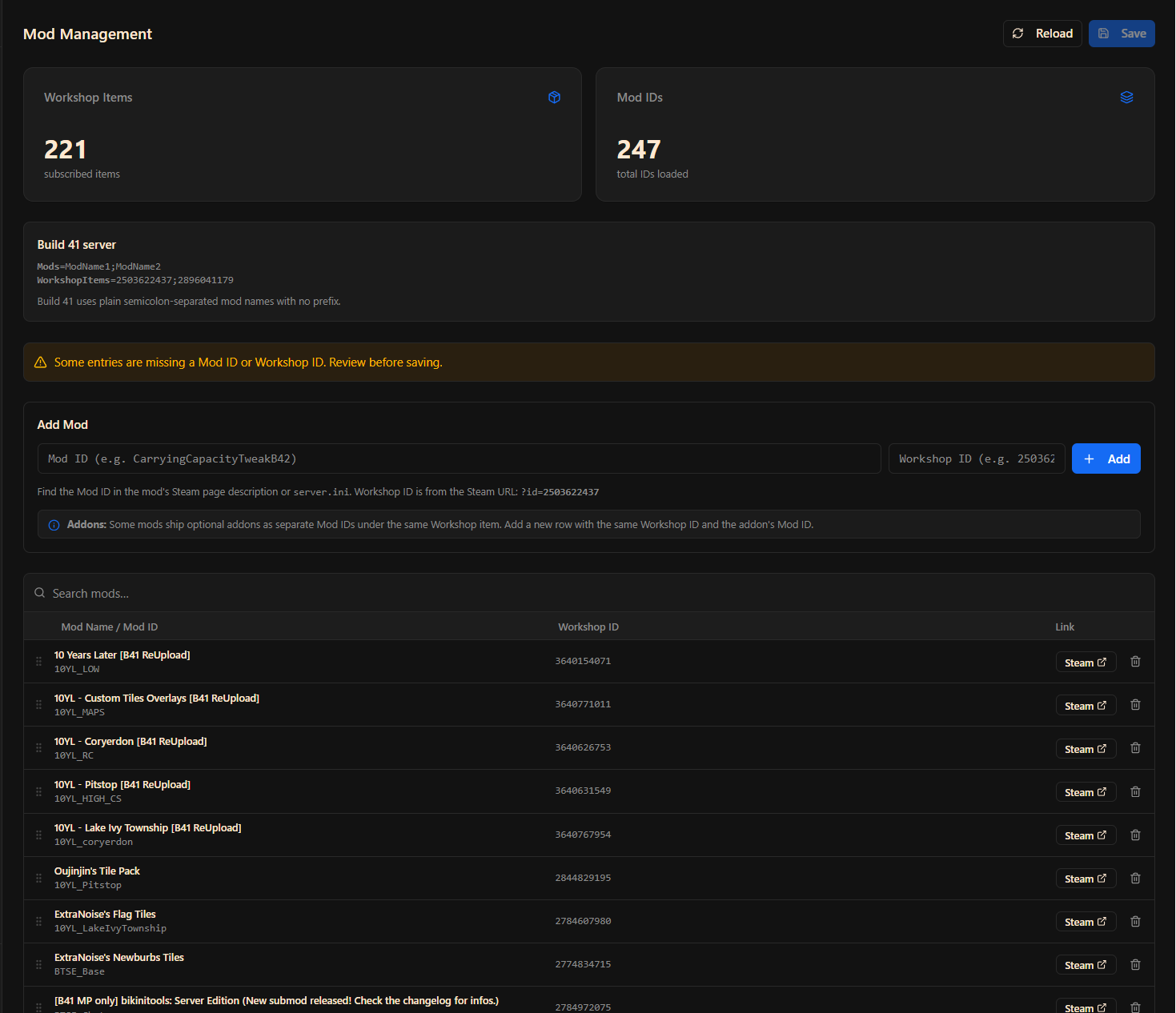The width and height of the screenshot is (1176, 1013).
Task: Delete the 10 Years Later mod row
Action: (1135, 662)
